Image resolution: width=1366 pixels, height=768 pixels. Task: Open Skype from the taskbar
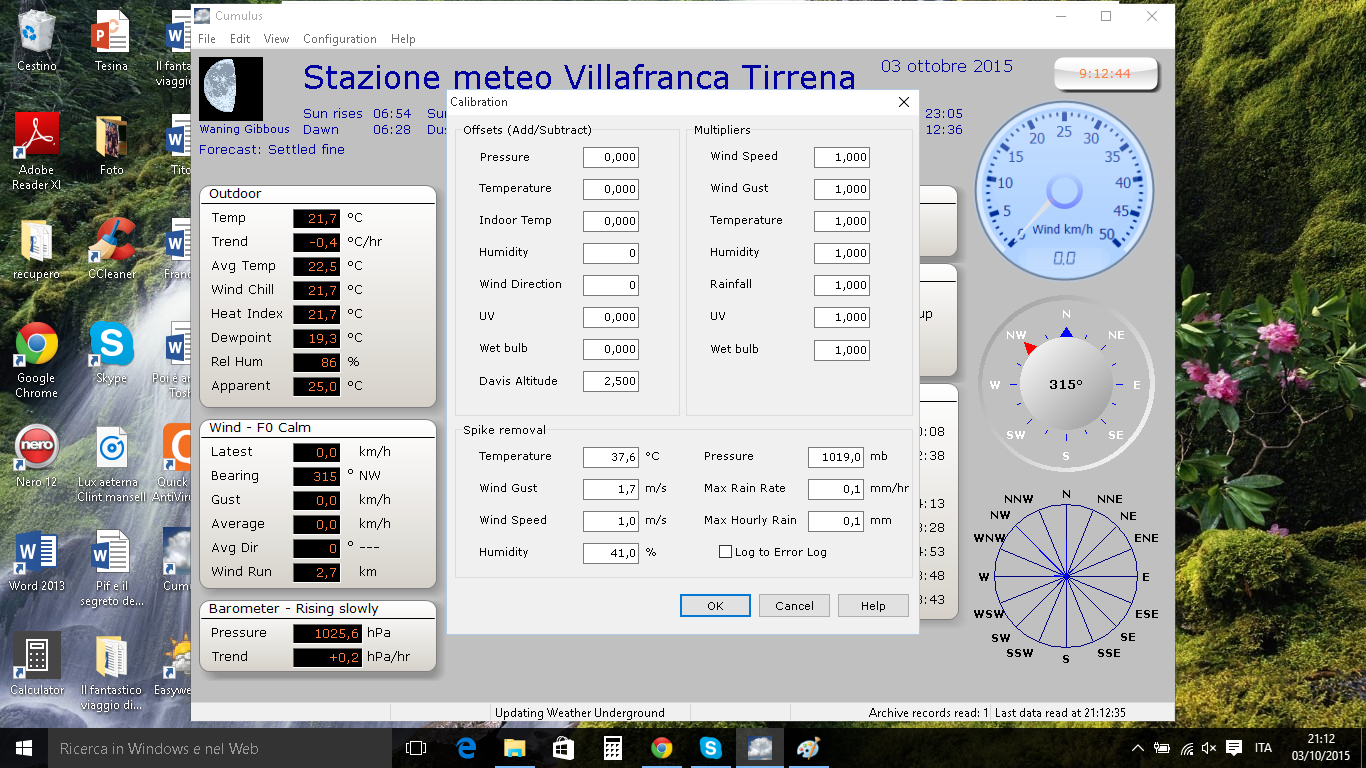point(710,748)
